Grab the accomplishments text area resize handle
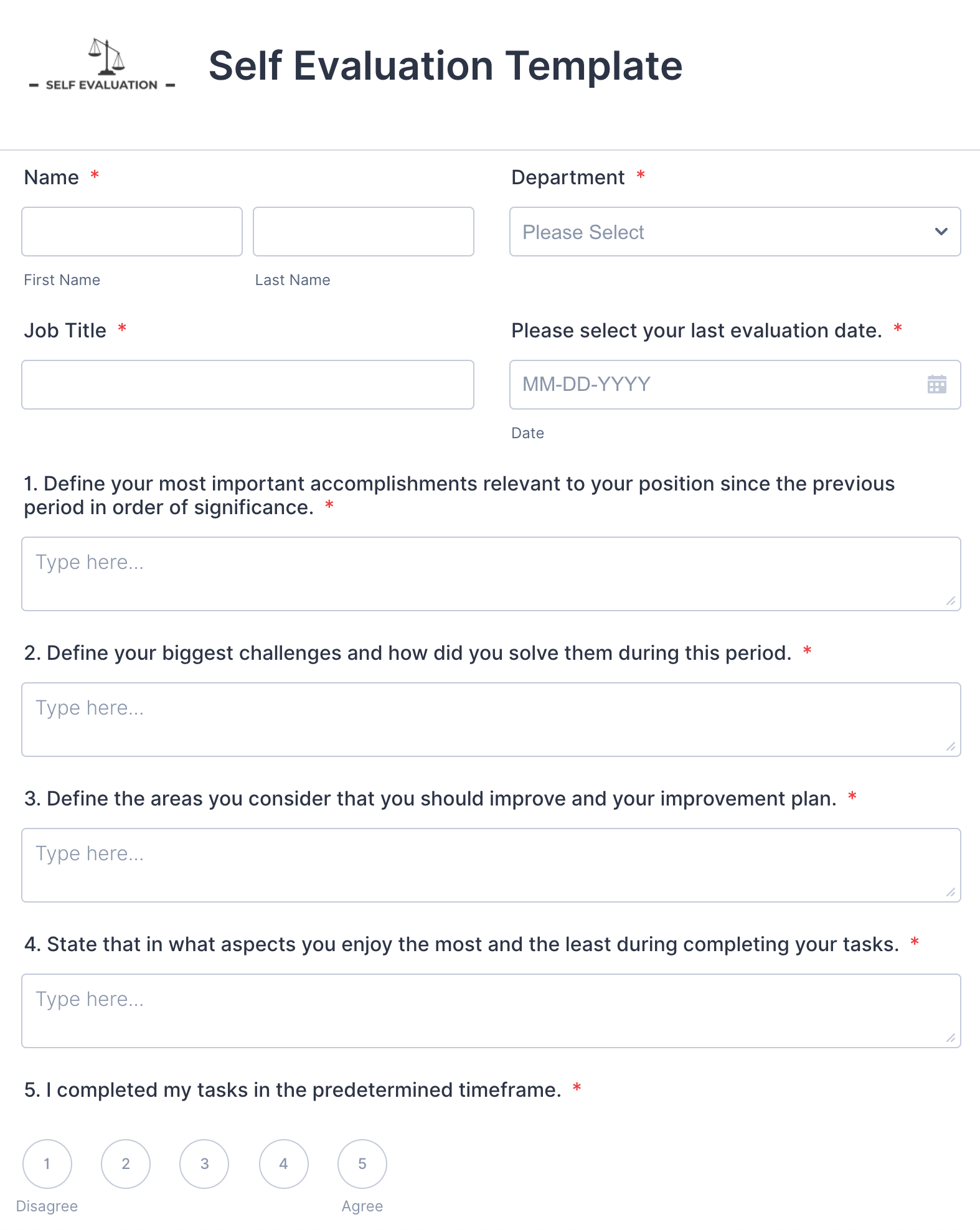 point(951,601)
